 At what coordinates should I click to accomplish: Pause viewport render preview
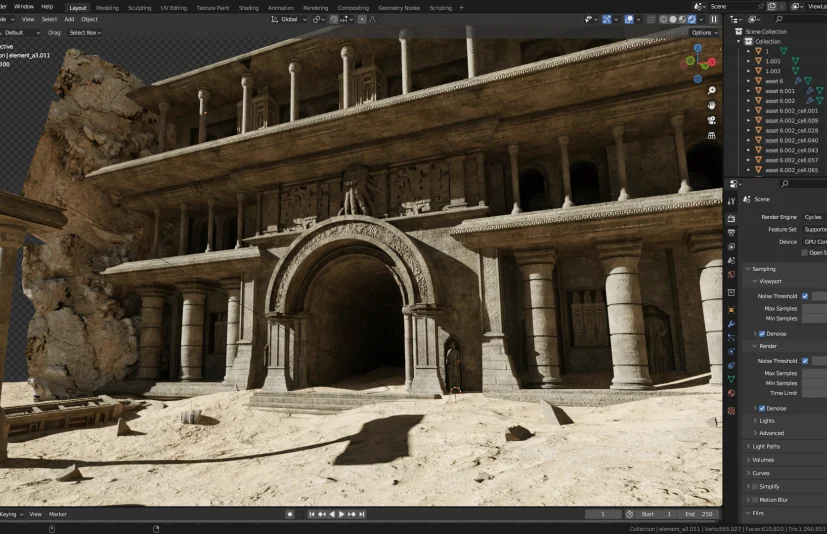pos(714,19)
